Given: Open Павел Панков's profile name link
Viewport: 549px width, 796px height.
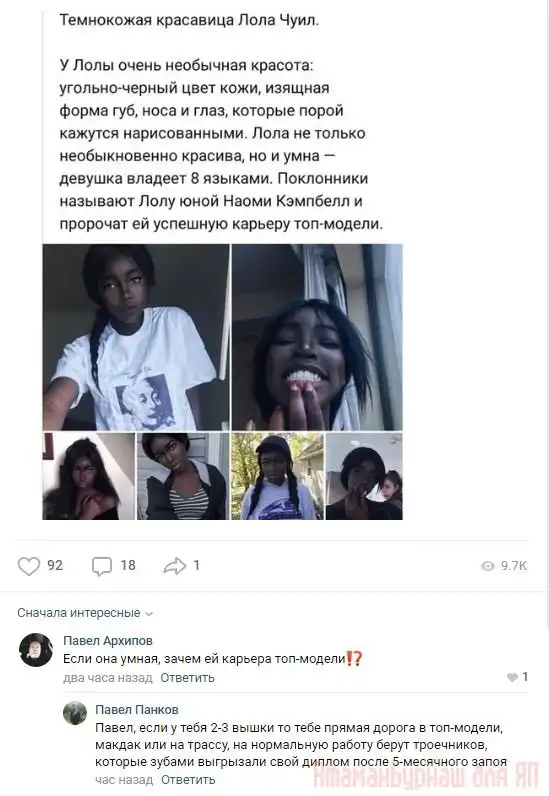Looking at the screenshot, I should 137,709.
